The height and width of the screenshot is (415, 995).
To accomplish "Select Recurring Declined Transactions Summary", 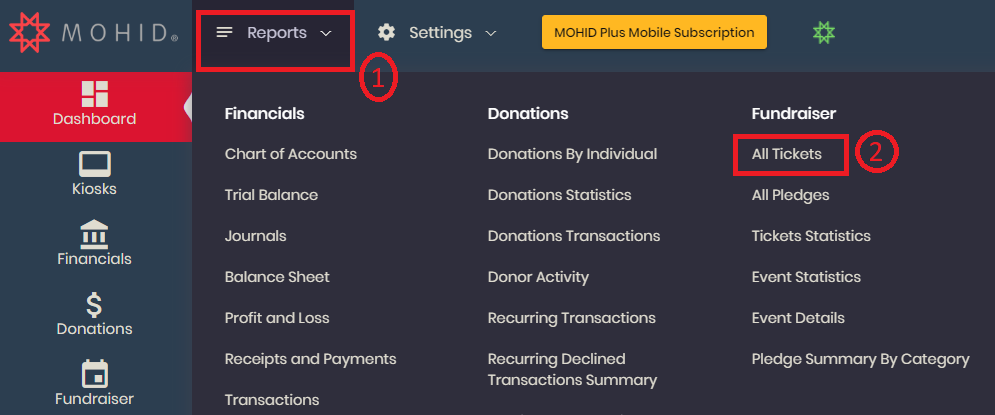I will coord(572,369).
